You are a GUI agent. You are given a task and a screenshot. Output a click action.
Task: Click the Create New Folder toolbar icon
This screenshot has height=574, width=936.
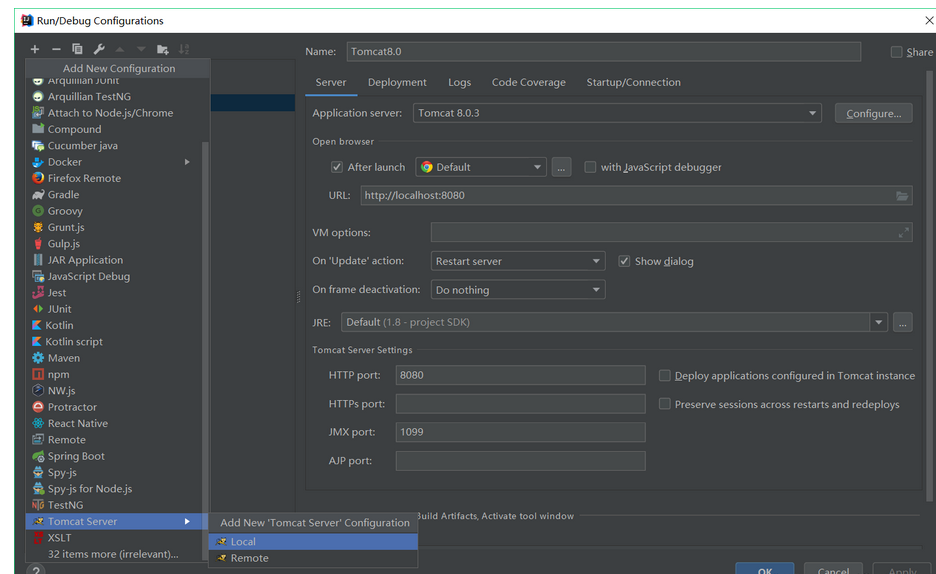tap(162, 50)
